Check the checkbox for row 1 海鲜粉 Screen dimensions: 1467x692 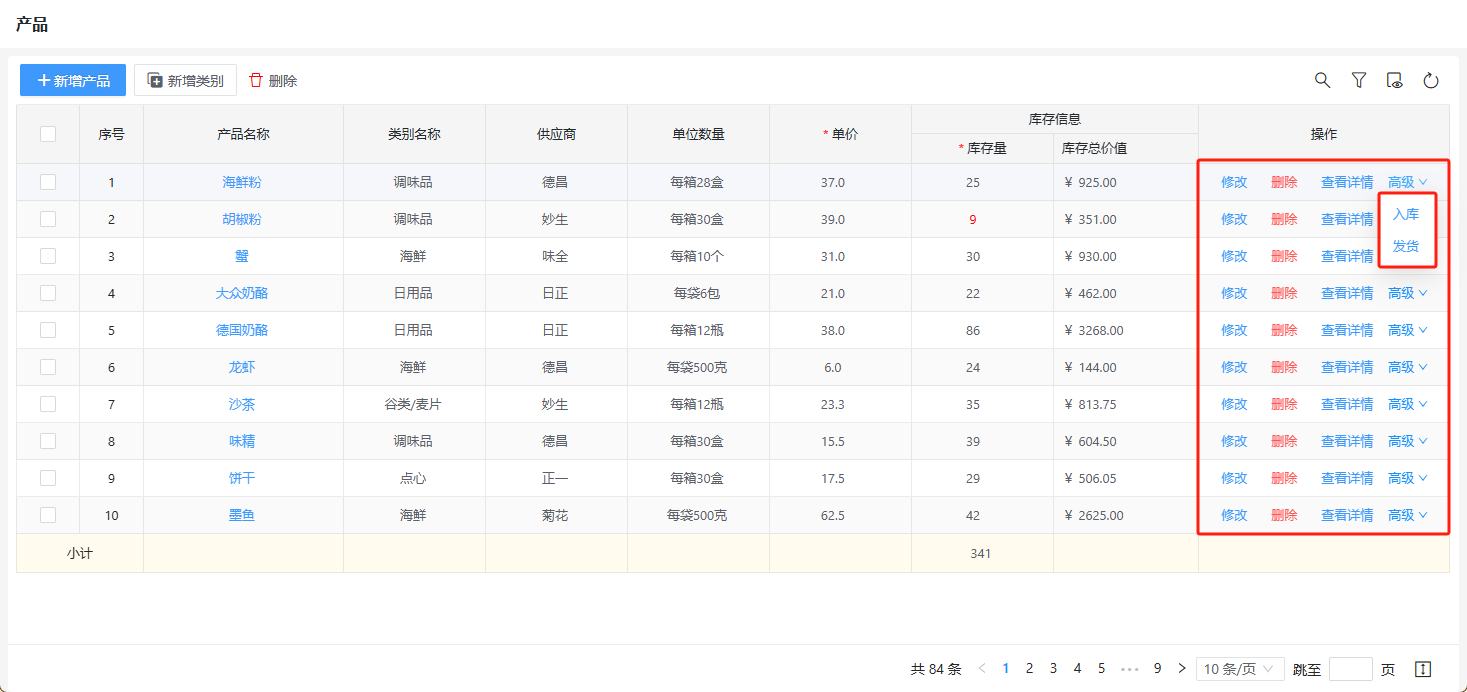click(x=48, y=182)
